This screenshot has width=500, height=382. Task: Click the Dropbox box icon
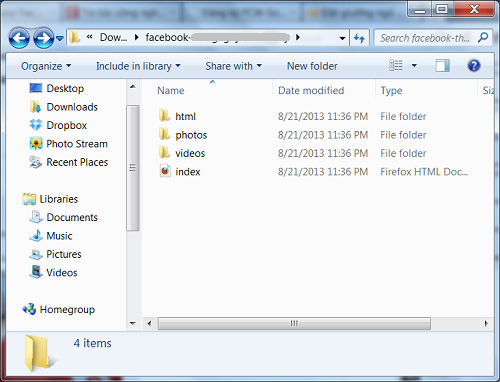click(x=36, y=125)
